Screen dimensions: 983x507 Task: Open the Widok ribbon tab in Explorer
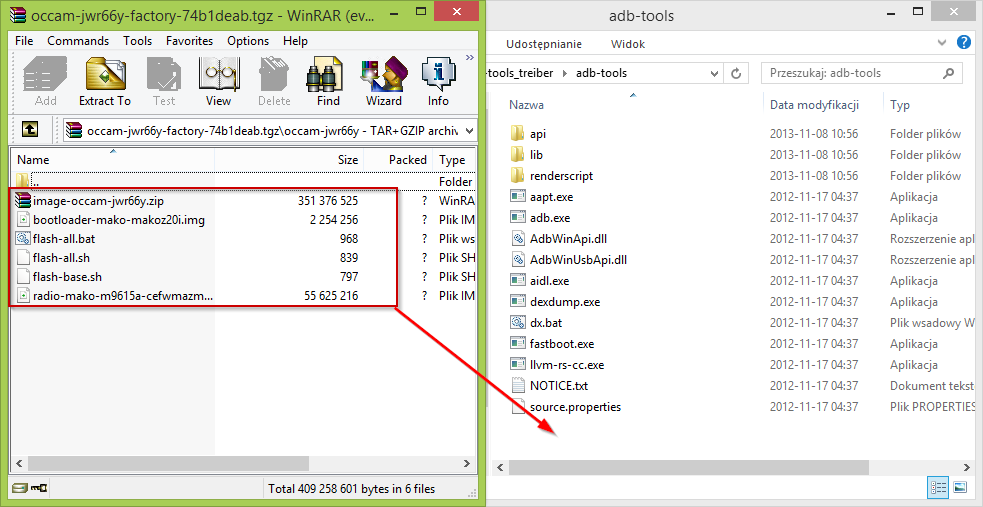[x=628, y=44]
